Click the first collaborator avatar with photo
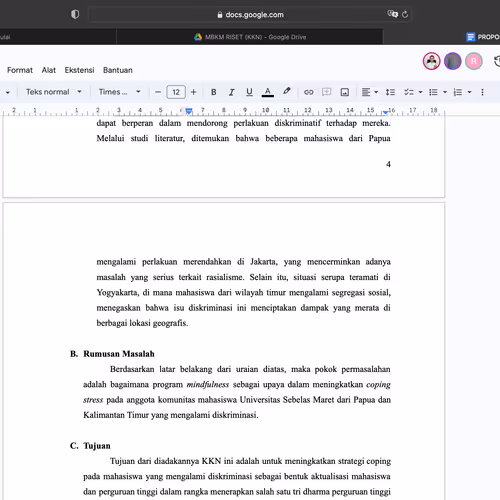This screenshot has height=500, width=500. tap(432, 61)
